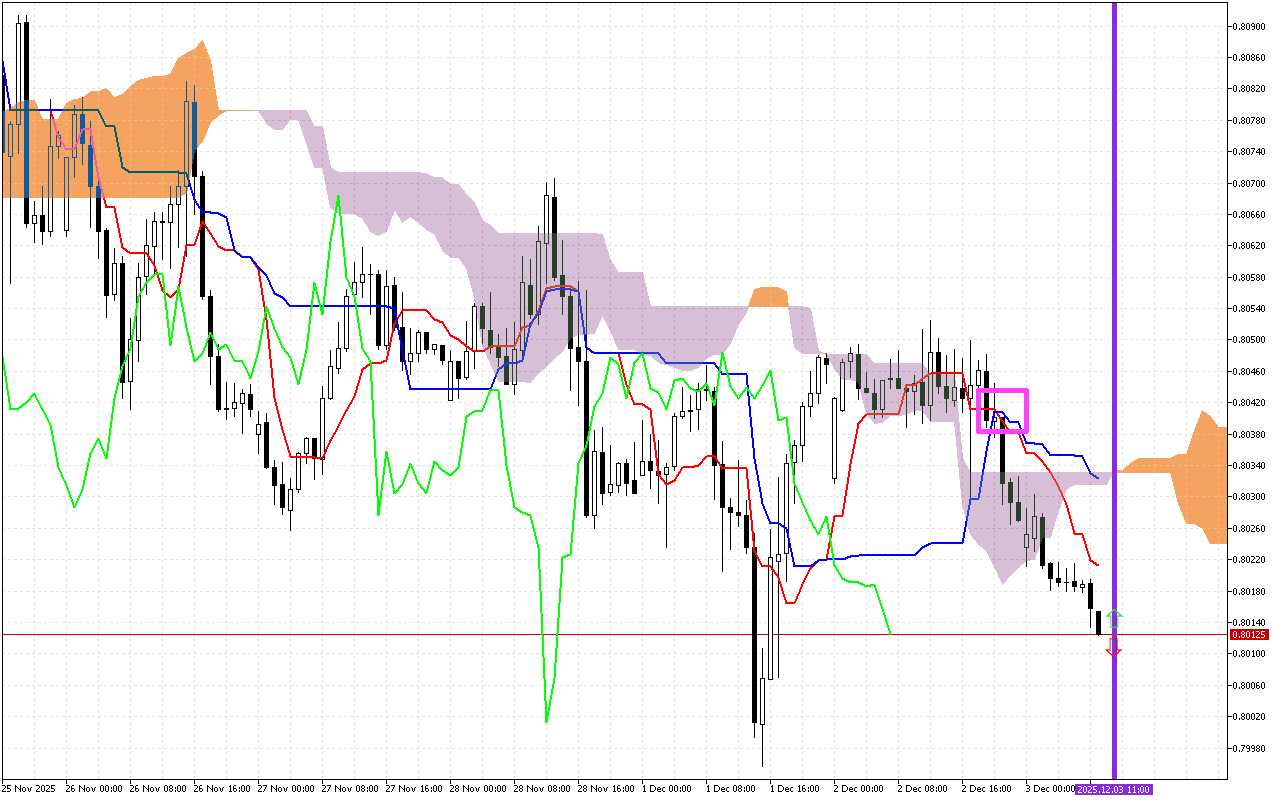
Task: Click the green up arrow marker
Action: pyautogui.click(x=1114, y=617)
